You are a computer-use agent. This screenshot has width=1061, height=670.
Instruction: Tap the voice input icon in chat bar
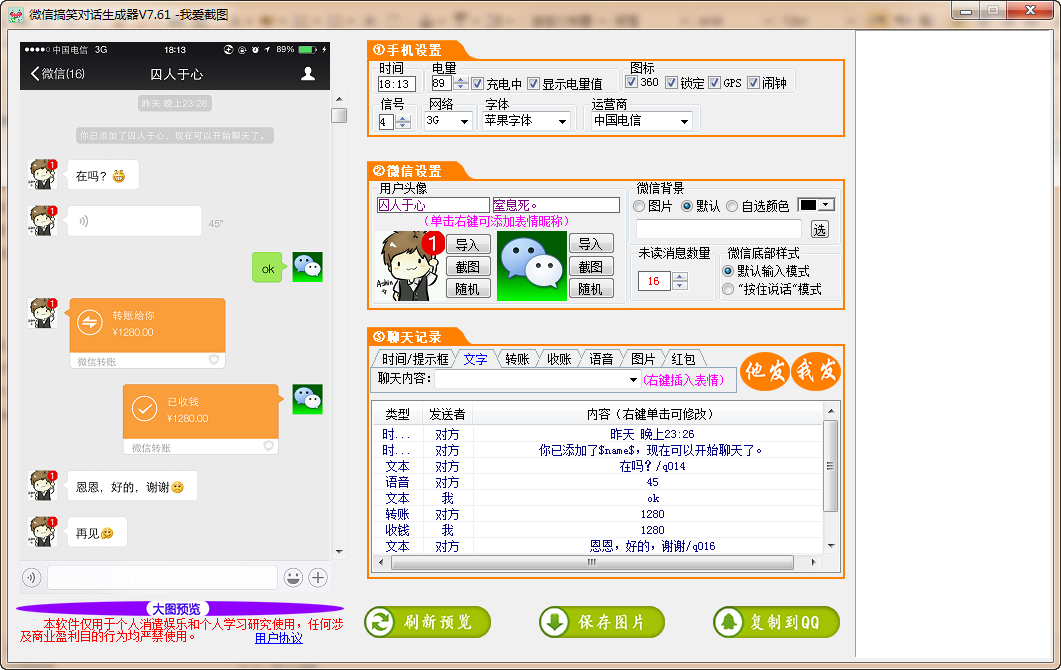coord(32,577)
